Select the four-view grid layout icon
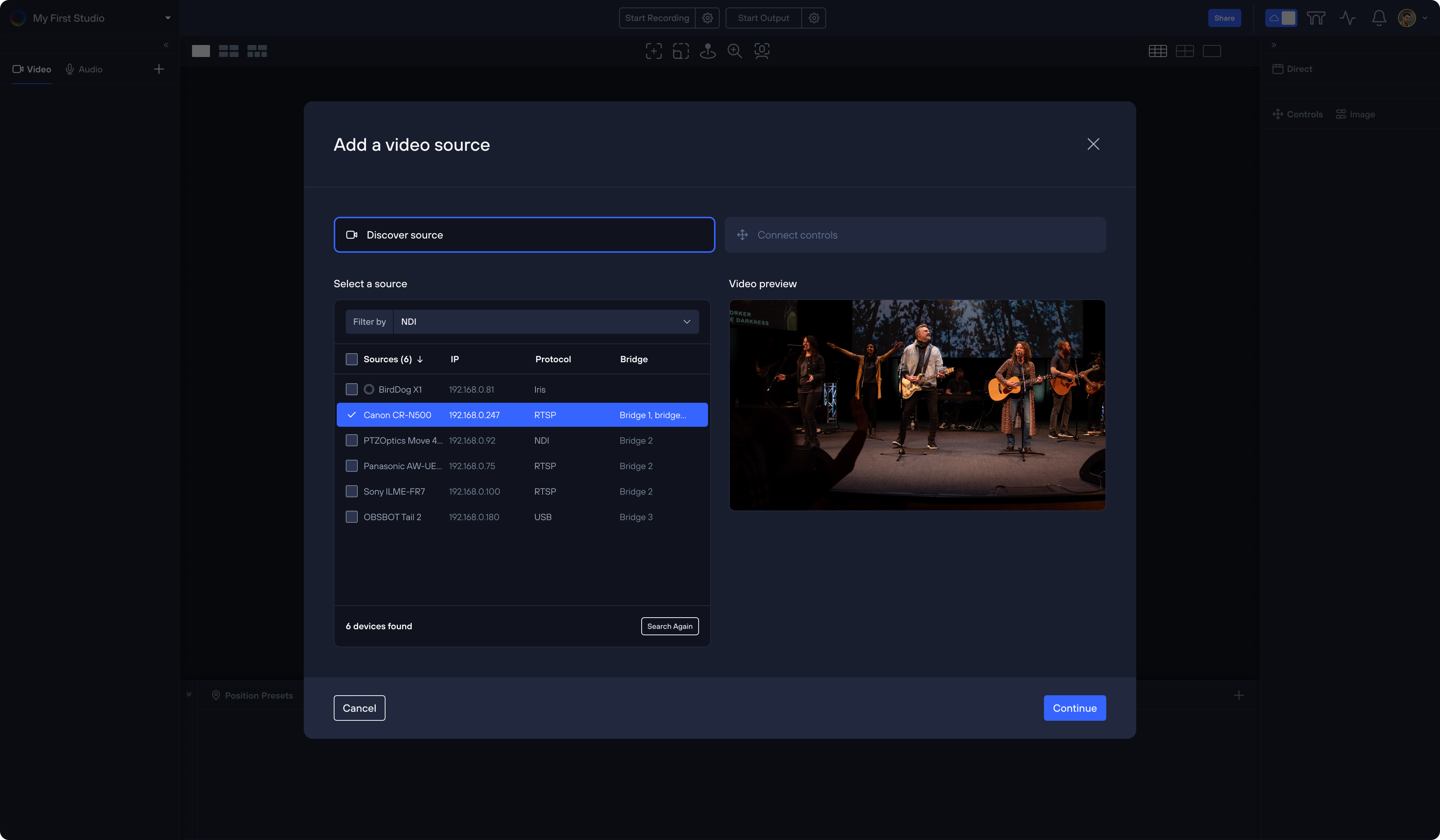 click(x=229, y=51)
